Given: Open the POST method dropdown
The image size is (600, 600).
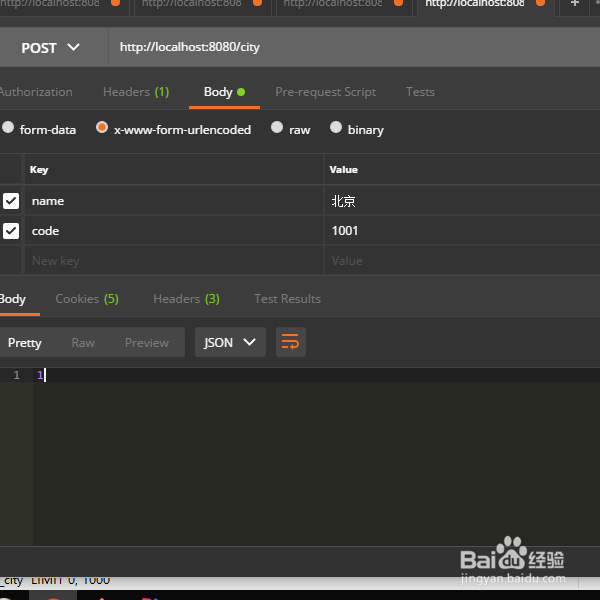Looking at the screenshot, I should pos(51,48).
